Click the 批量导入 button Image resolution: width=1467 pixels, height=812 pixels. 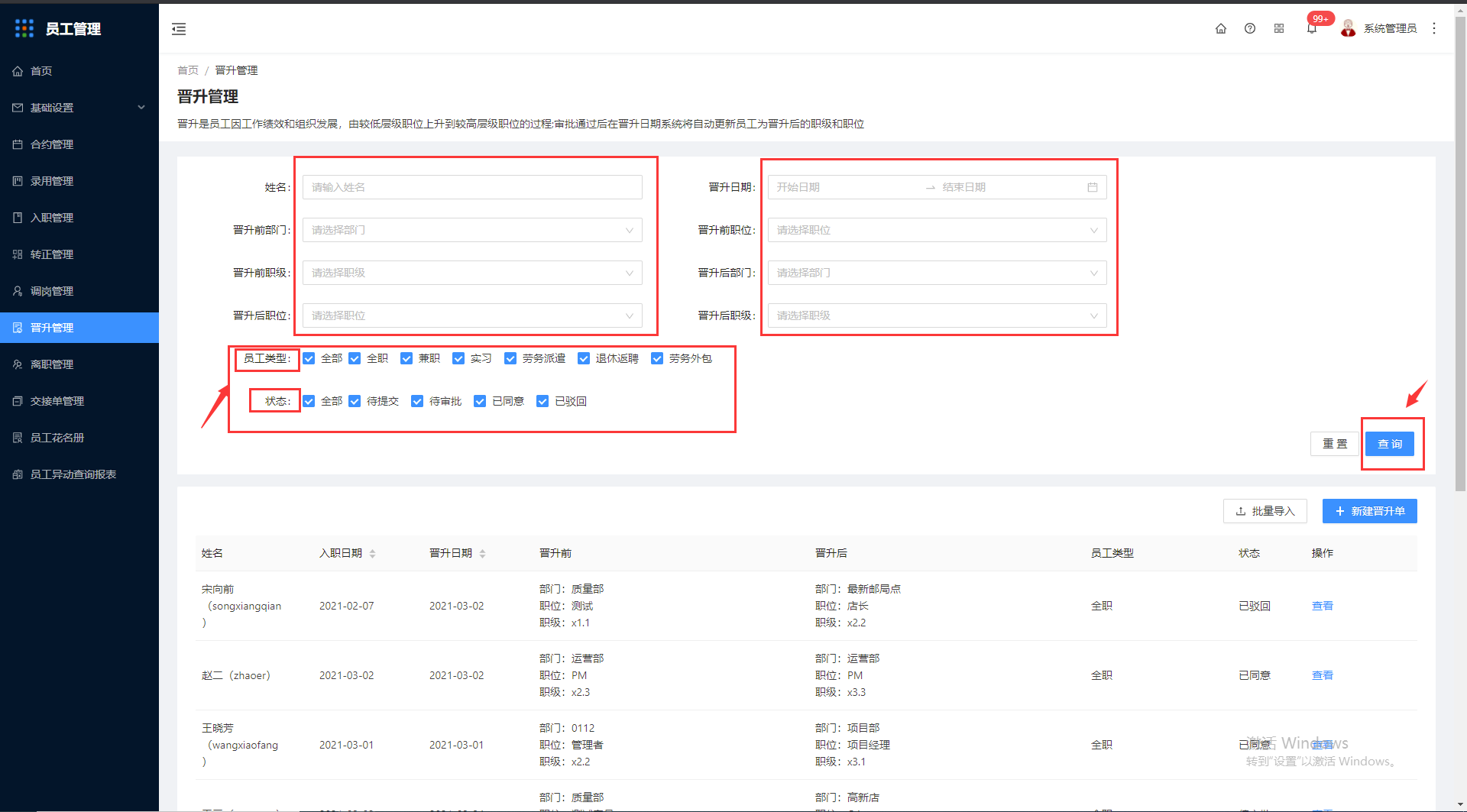[1265, 511]
